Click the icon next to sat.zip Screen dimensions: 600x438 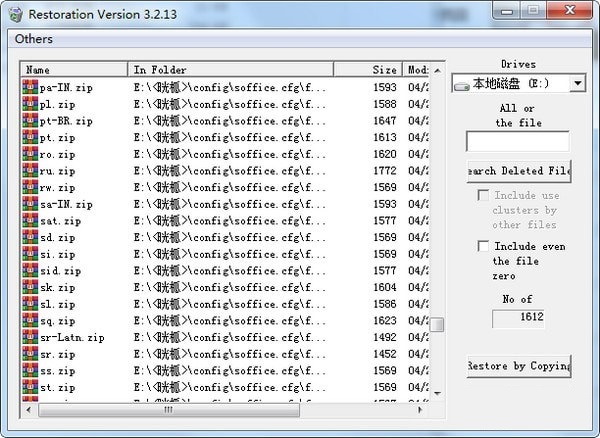(x=29, y=221)
